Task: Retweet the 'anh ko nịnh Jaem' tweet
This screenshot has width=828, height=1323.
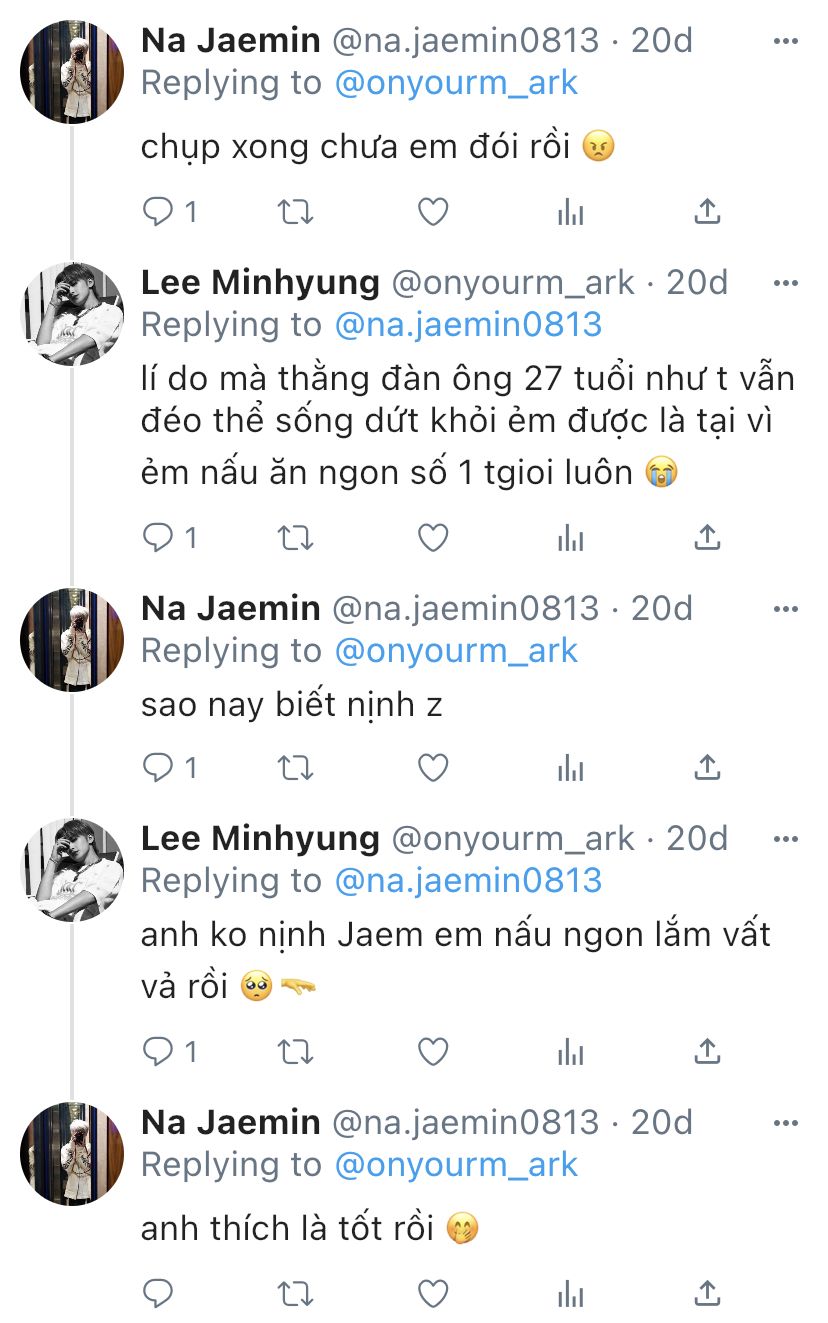Action: (x=295, y=1051)
